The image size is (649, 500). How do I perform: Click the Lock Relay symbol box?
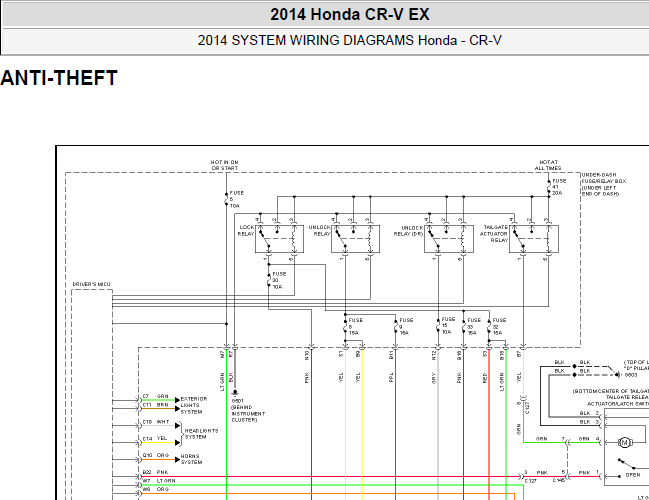click(279, 239)
